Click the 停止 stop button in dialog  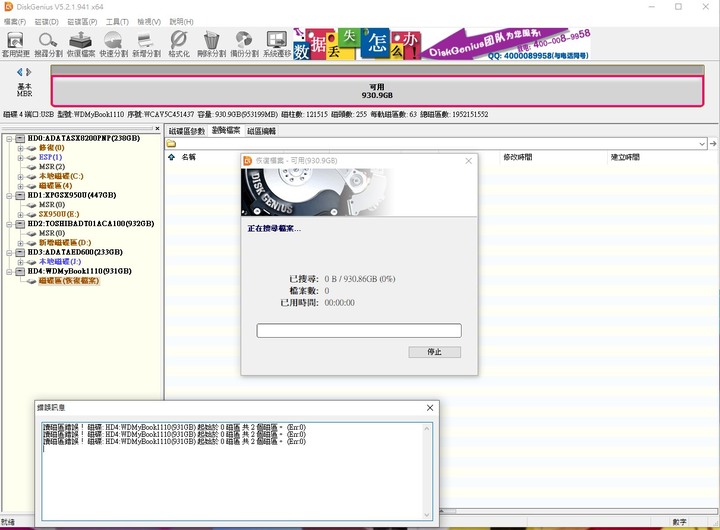point(434,352)
